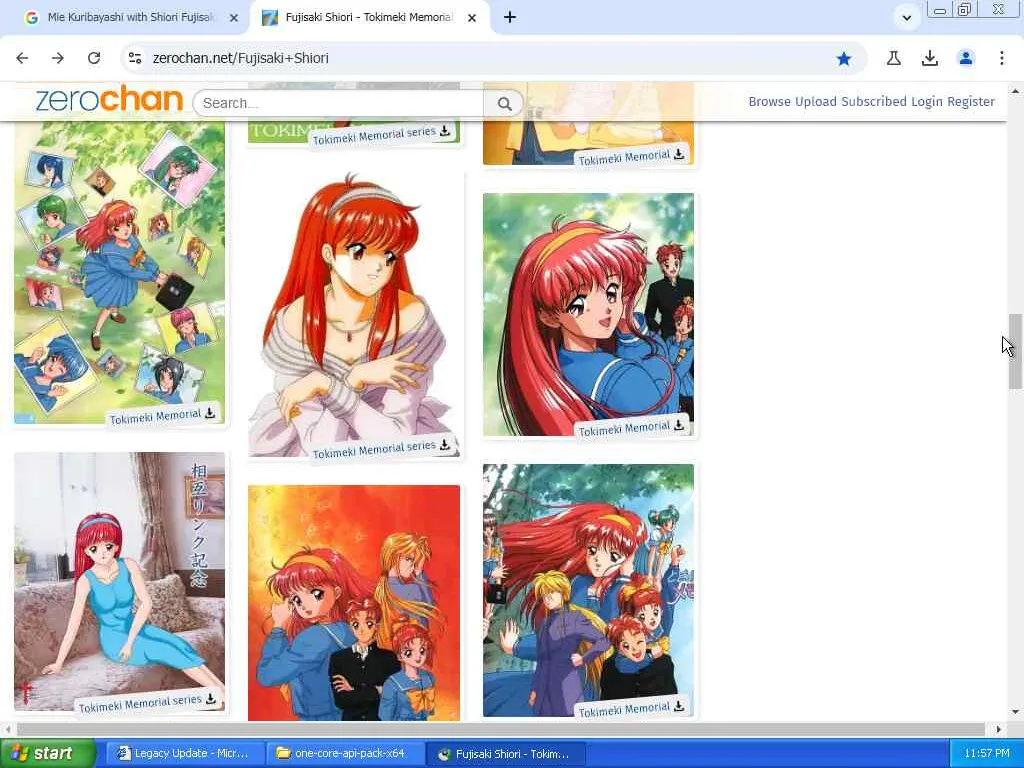The width and height of the screenshot is (1024, 768).
Task: Click the address bar URL
Action: (240, 58)
